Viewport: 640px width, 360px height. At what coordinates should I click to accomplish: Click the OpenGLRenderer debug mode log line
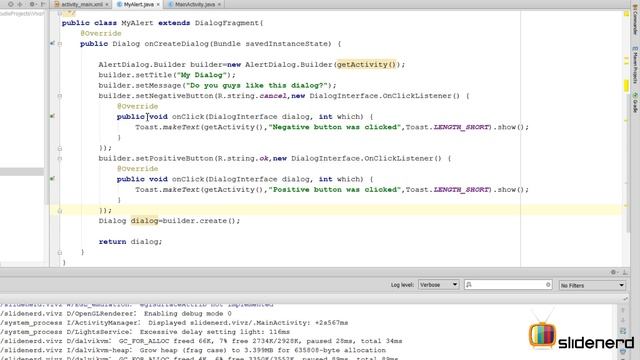116,313
